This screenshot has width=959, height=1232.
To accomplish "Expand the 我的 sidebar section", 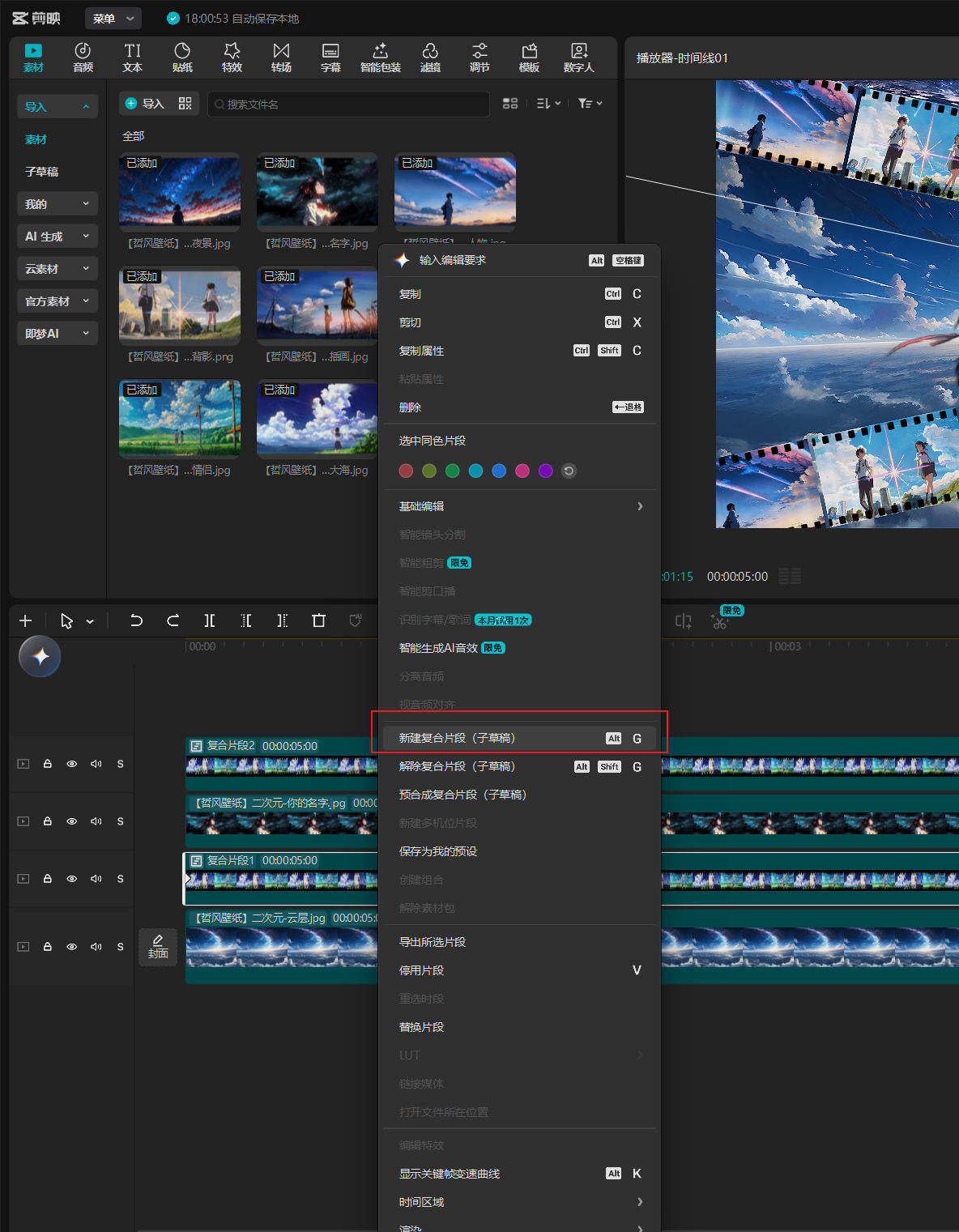I will [x=58, y=204].
